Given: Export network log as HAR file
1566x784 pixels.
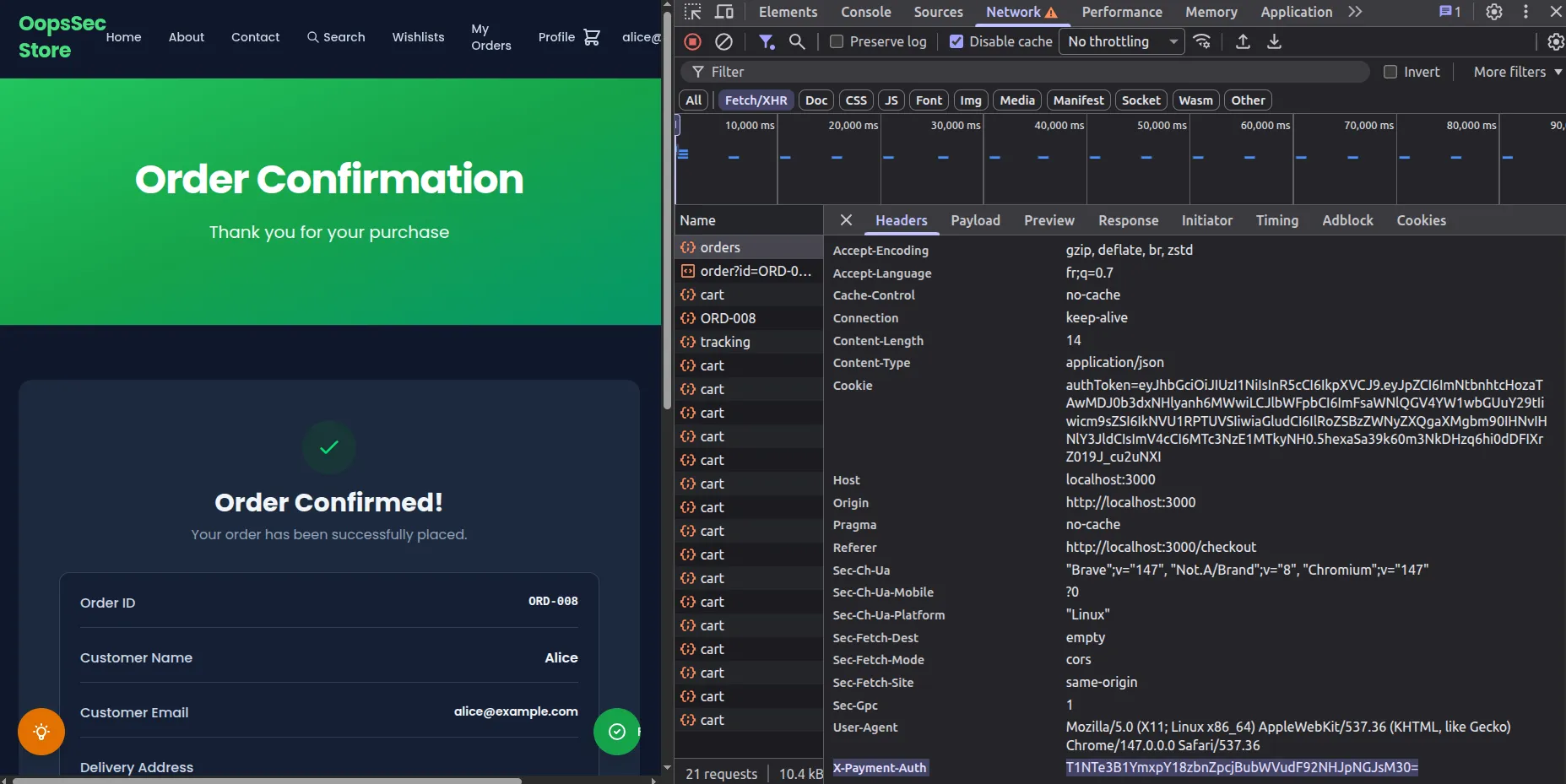Looking at the screenshot, I should (x=1275, y=41).
